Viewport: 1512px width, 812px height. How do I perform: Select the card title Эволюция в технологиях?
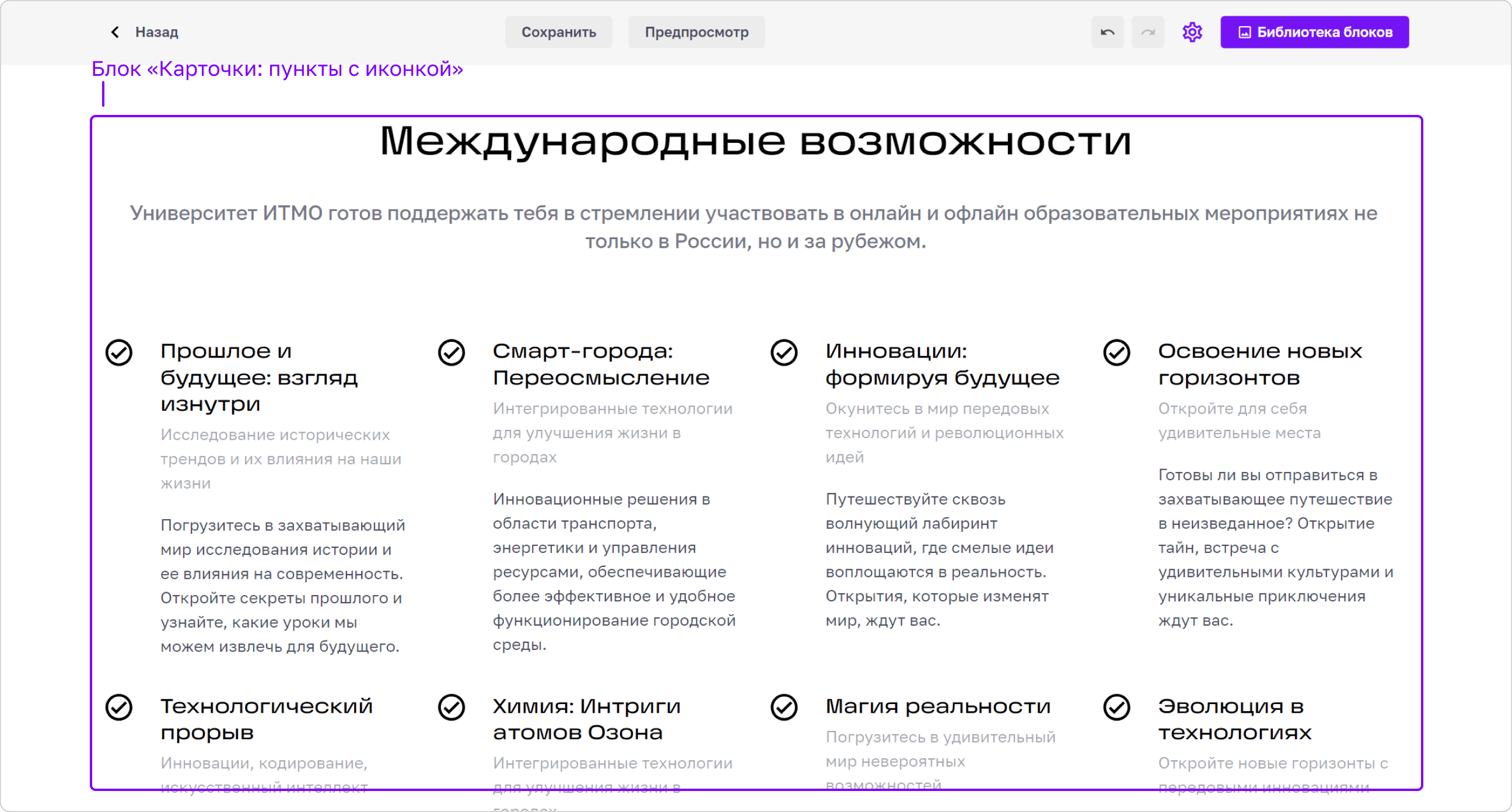(x=1234, y=719)
